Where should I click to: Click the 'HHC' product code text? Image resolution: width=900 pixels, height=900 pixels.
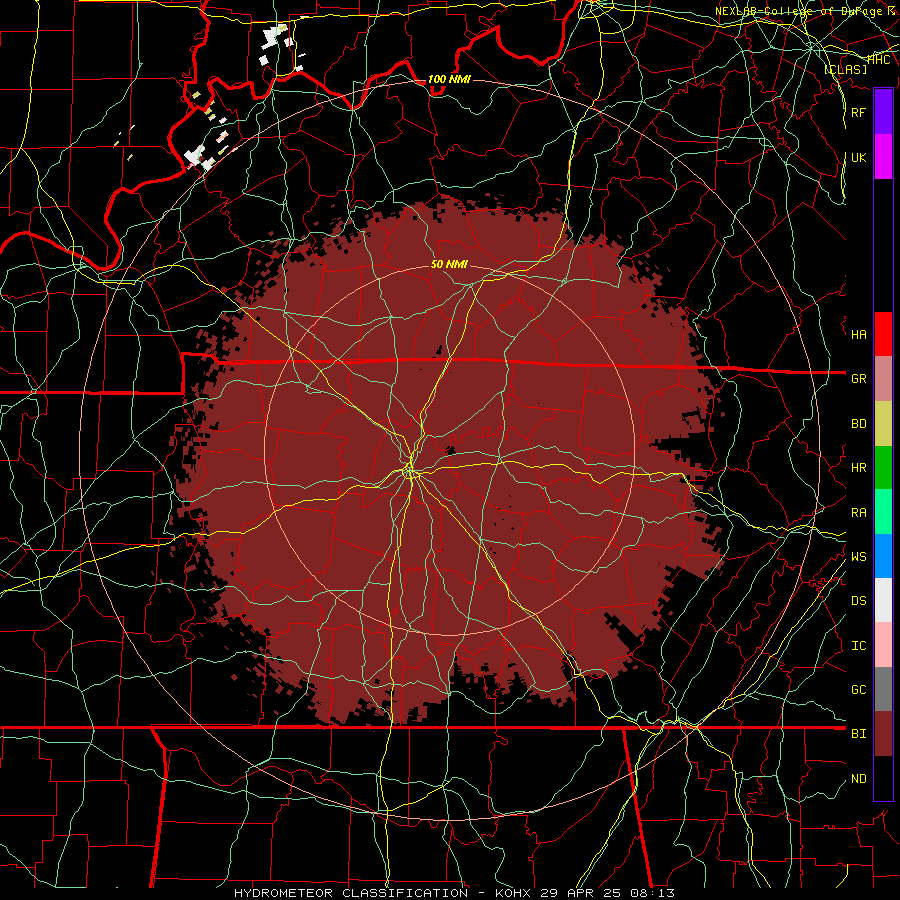pos(878,59)
